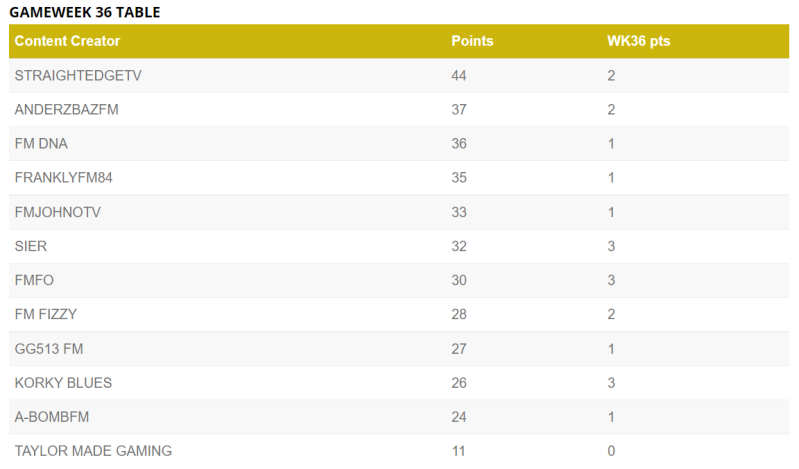The image size is (799, 469).
Task: Select the GG513 FM entry
Action: [48, 348]
